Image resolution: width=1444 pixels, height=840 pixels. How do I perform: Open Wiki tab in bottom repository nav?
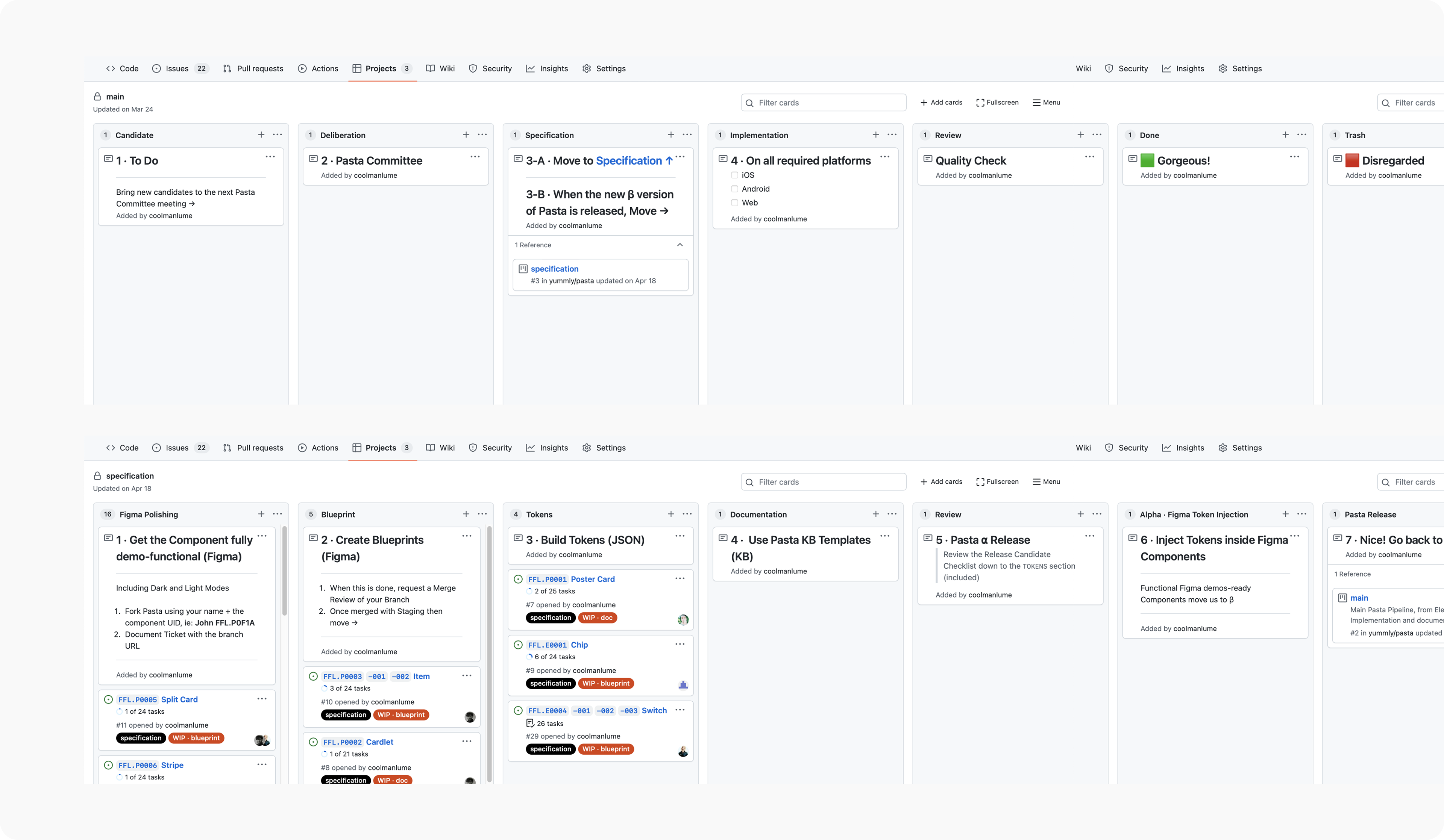[x=440, y=448]
